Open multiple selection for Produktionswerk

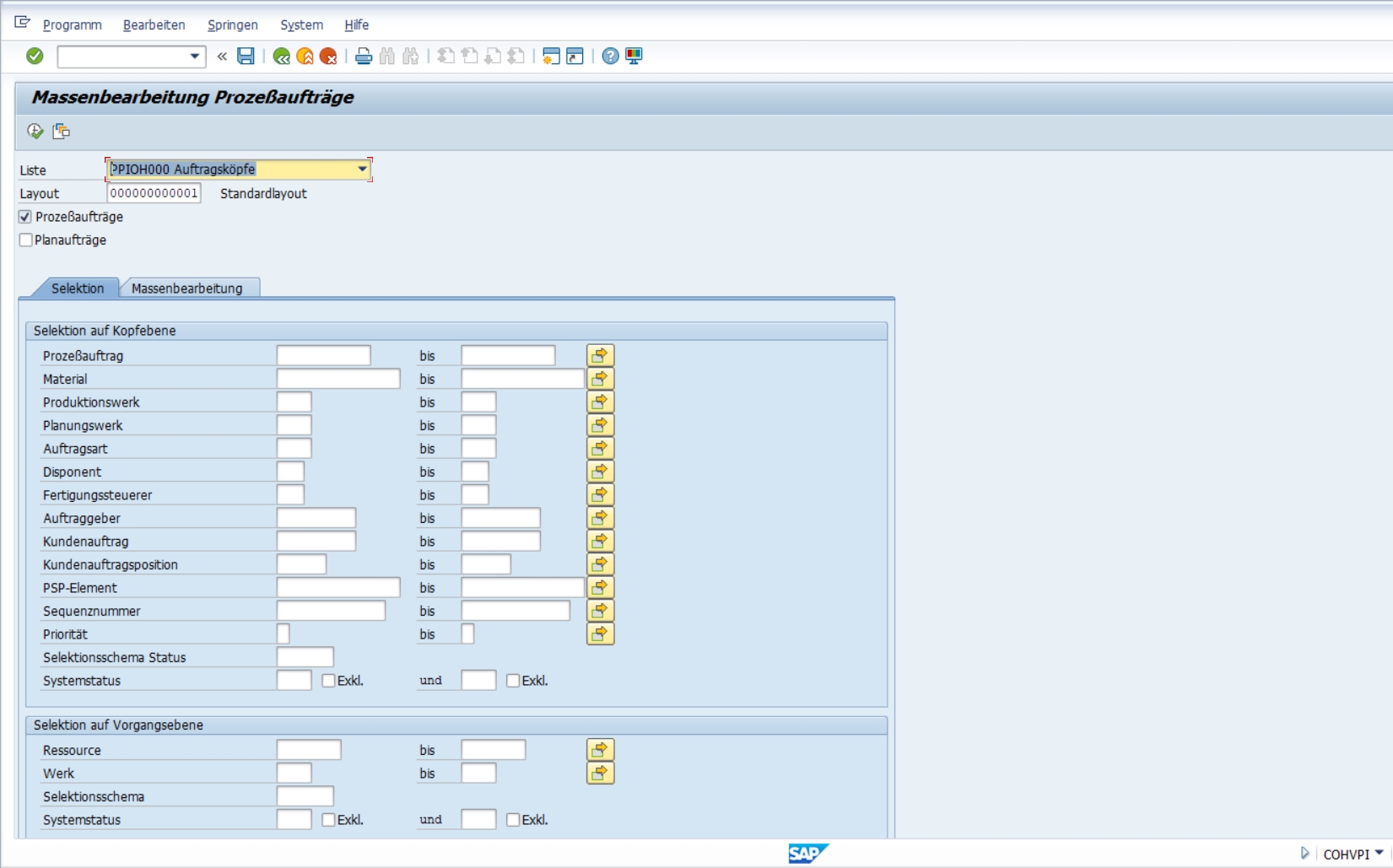[600, 402]
